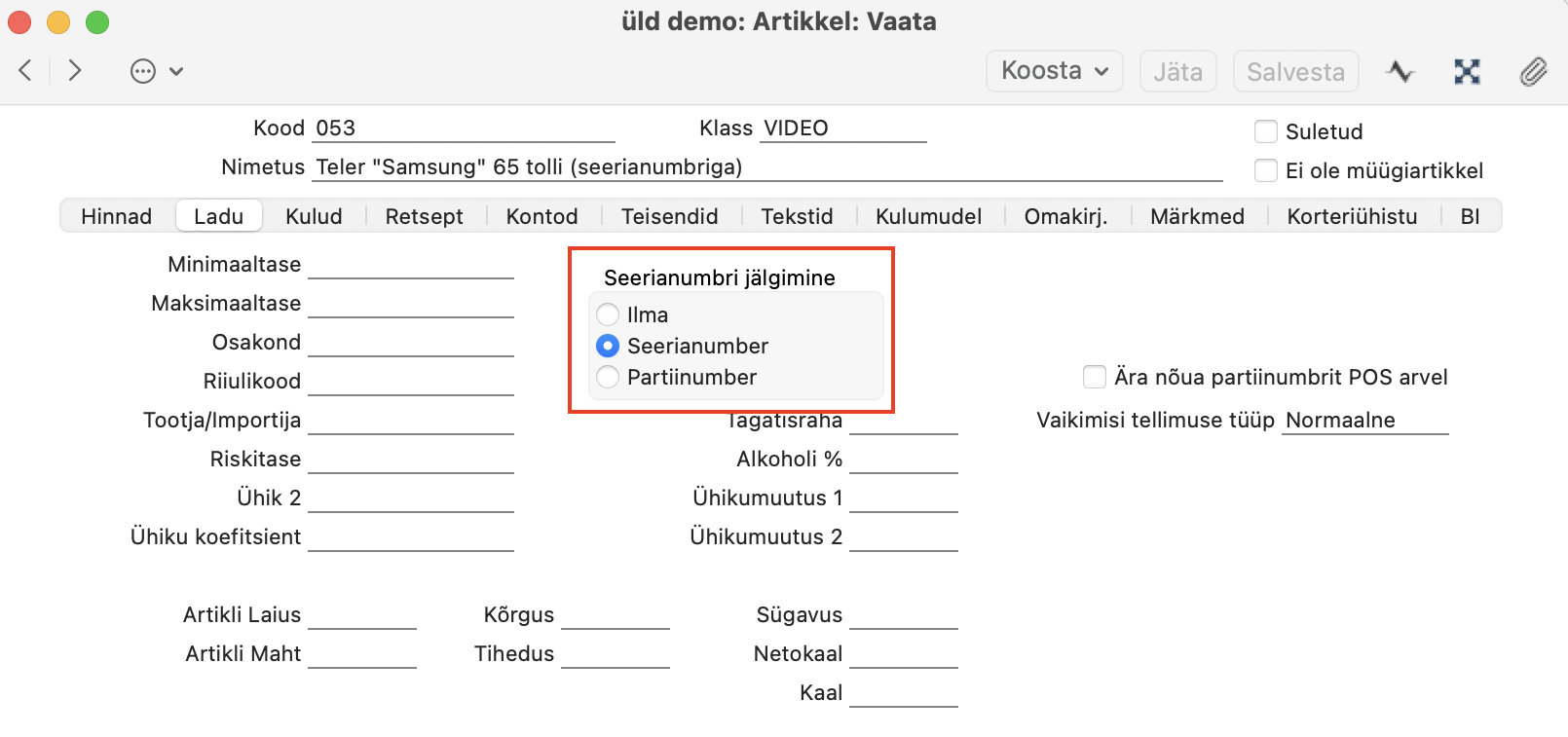The image size is (1568, 737).
Task: Expand the Koosta dropdown button
Action: 1054,71
